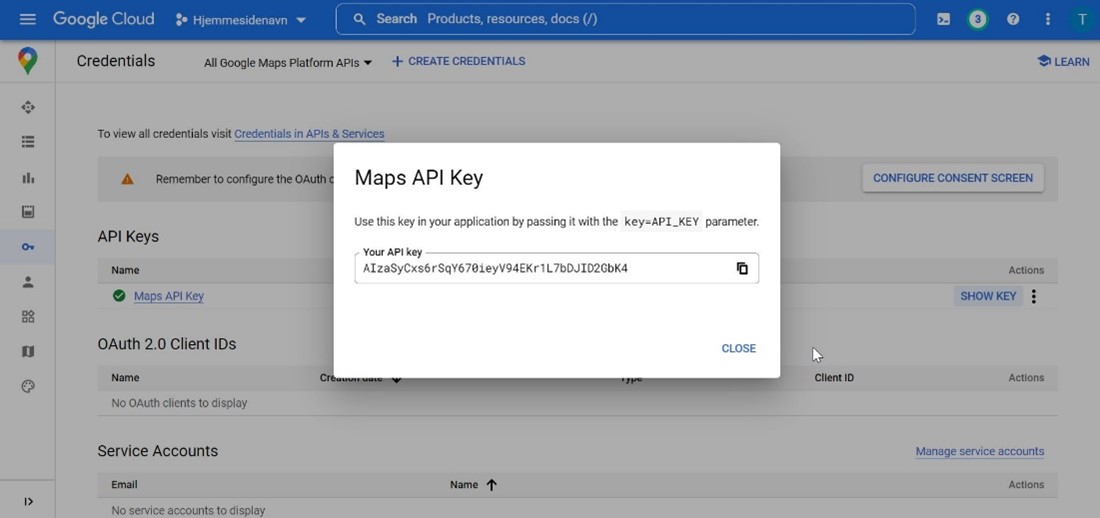Click the Client ID column header
Screen dimensions: 1100x518
[x=834, y=378]
